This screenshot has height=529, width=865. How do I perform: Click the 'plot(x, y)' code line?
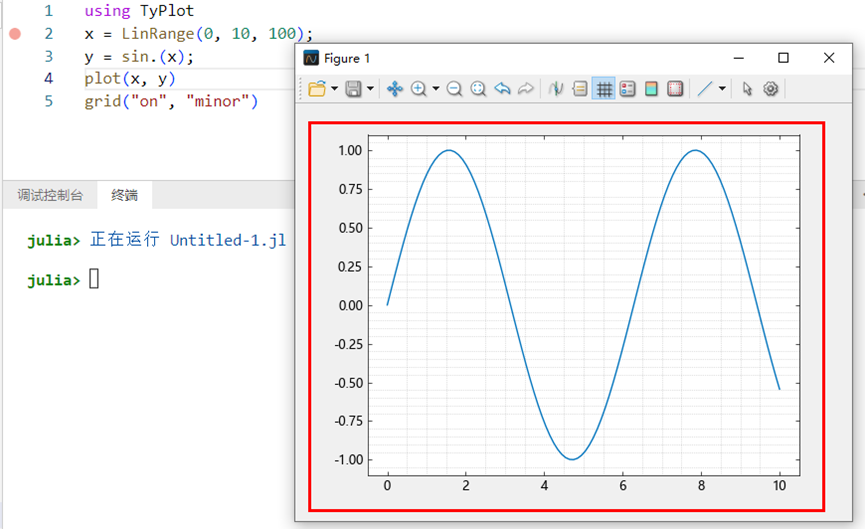[x=130, y=79]
